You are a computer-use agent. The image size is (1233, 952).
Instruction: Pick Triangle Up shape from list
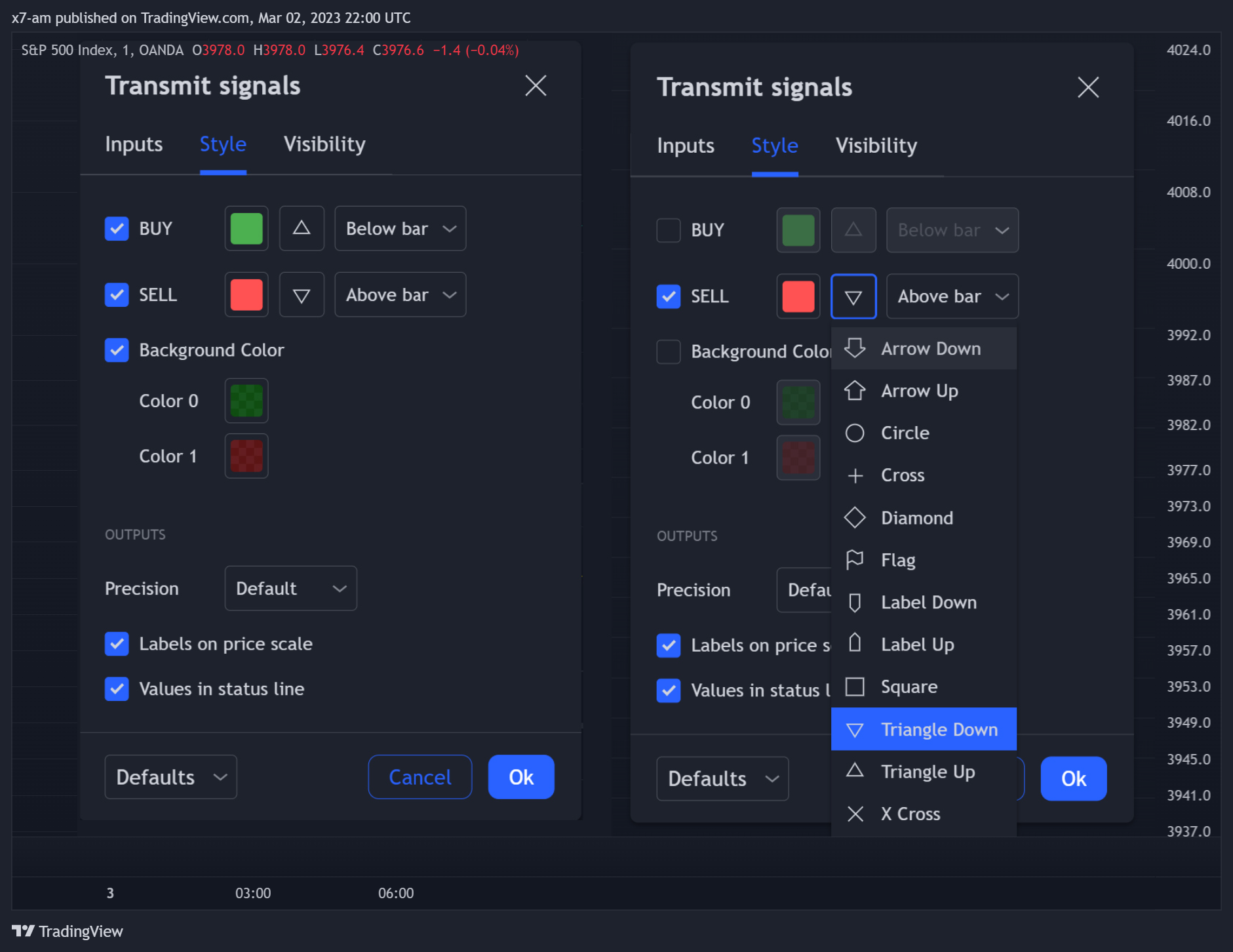pos(924,771)
